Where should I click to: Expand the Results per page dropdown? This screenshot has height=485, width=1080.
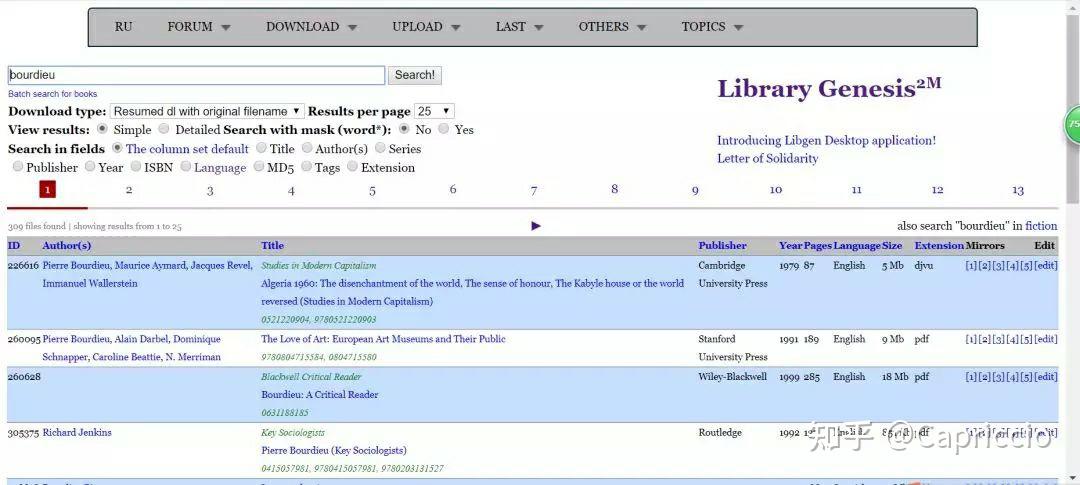coord(434,111)
